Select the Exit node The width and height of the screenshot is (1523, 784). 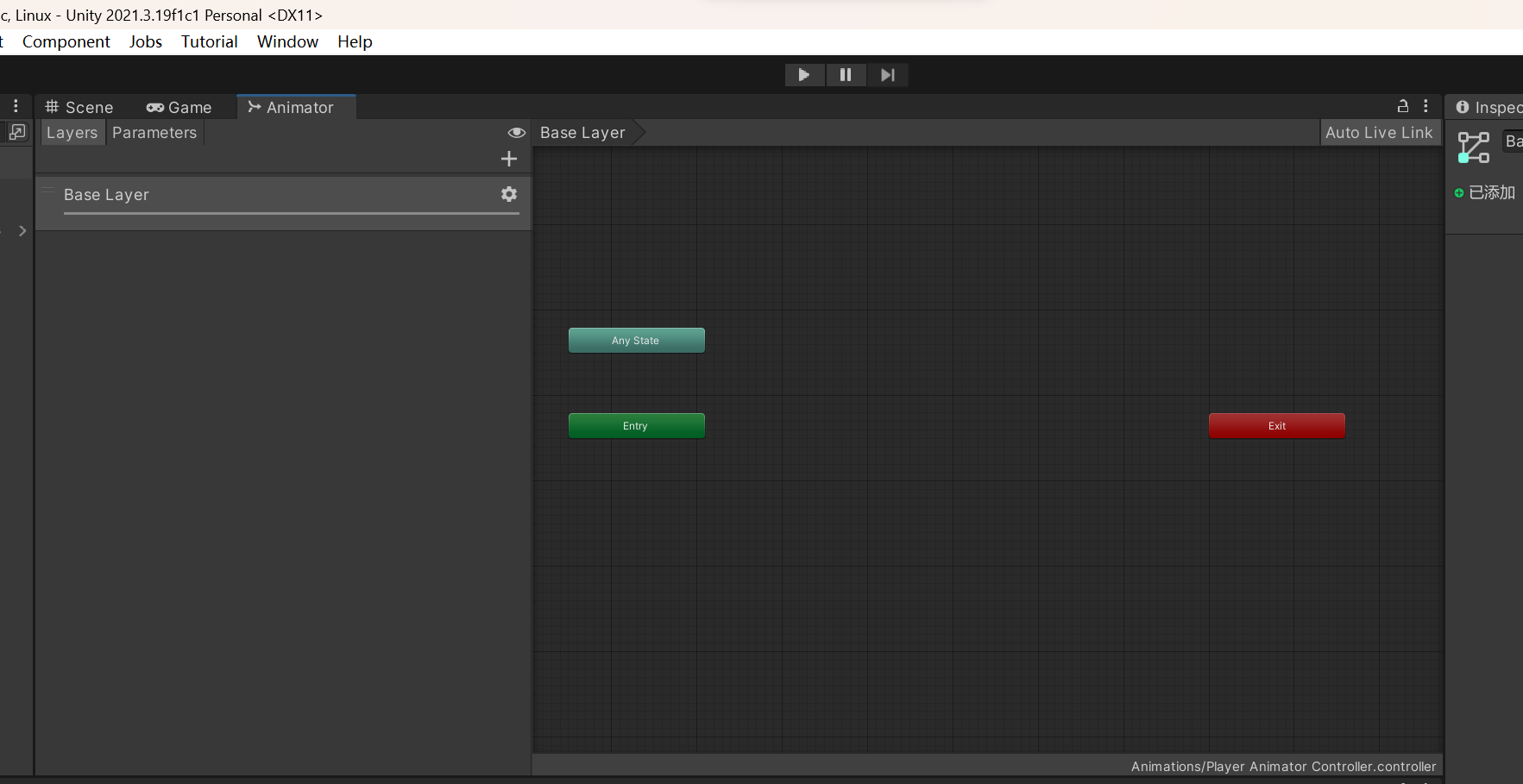point(1277,425)
